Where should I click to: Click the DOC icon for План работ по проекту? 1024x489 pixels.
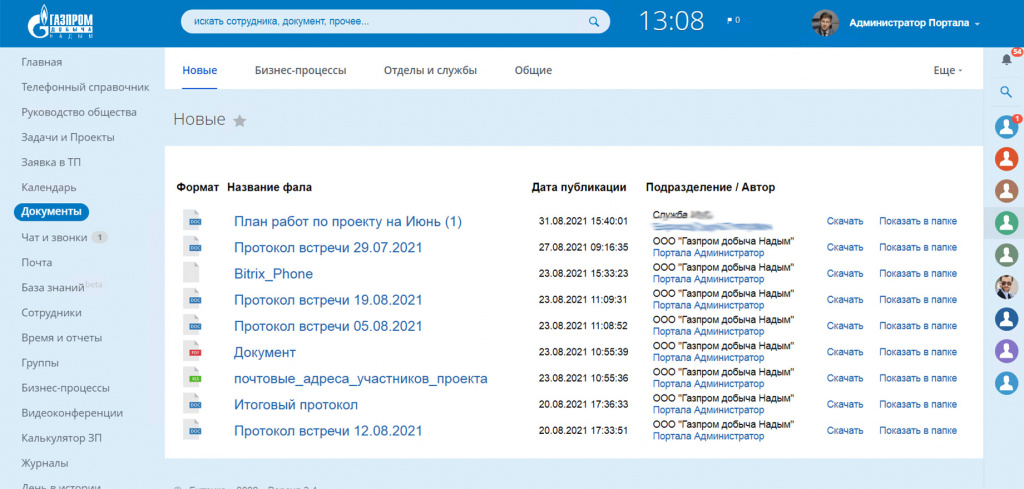[x=191, y=220]
